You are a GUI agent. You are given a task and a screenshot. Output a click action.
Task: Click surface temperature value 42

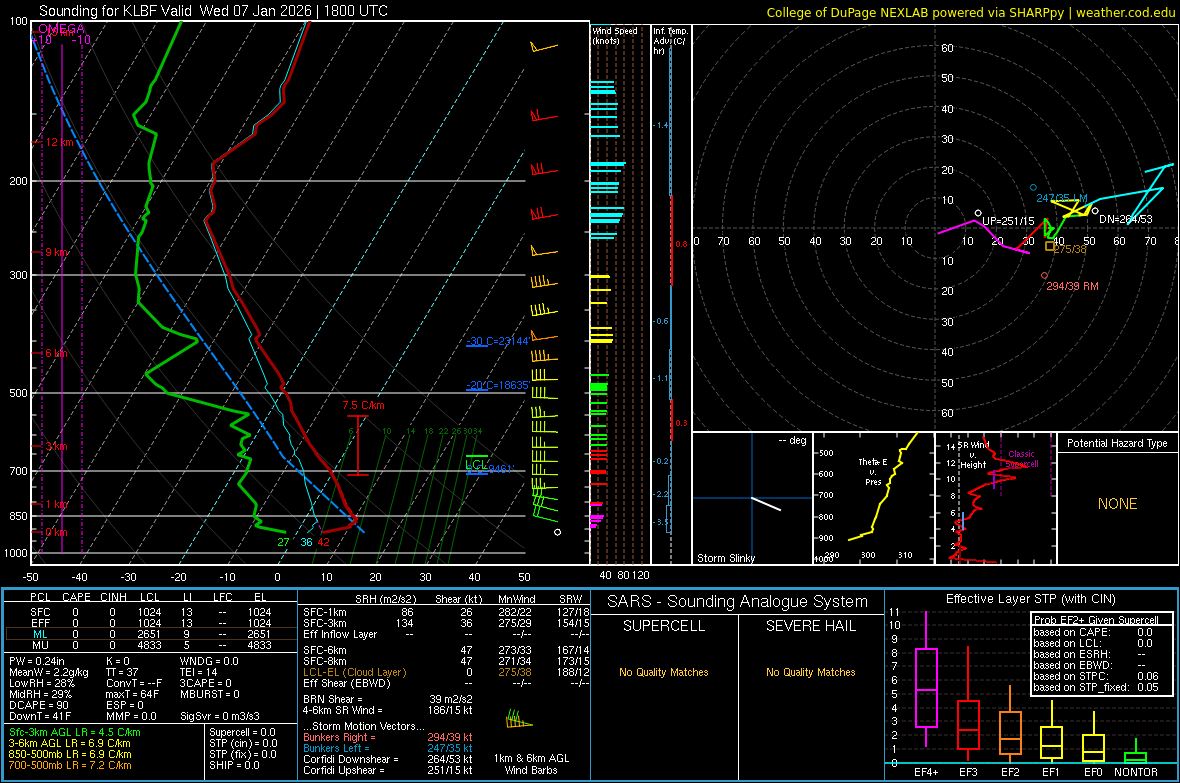tap(324, 542)
